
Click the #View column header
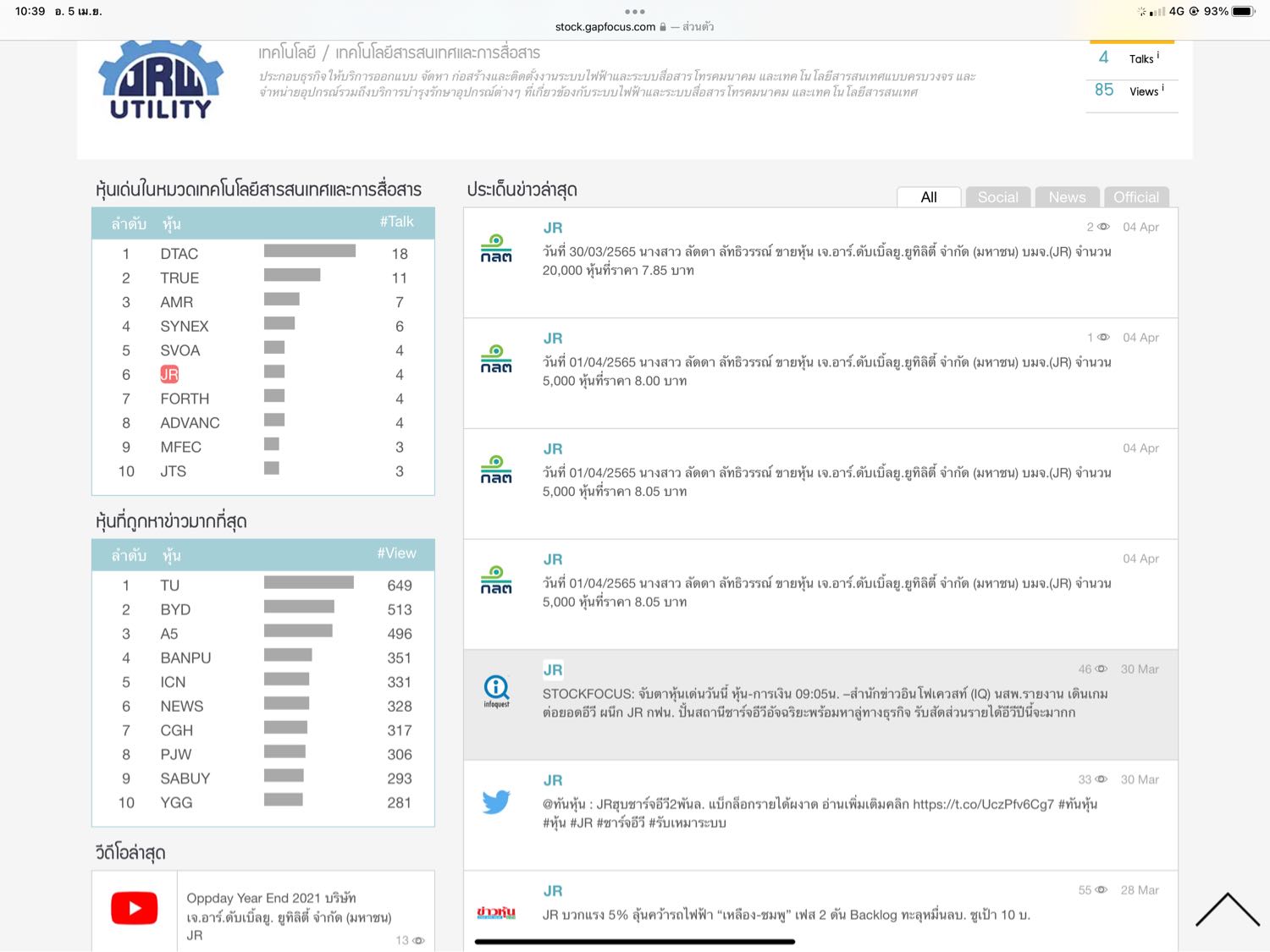pyautogui.click(x=396, y=553)
